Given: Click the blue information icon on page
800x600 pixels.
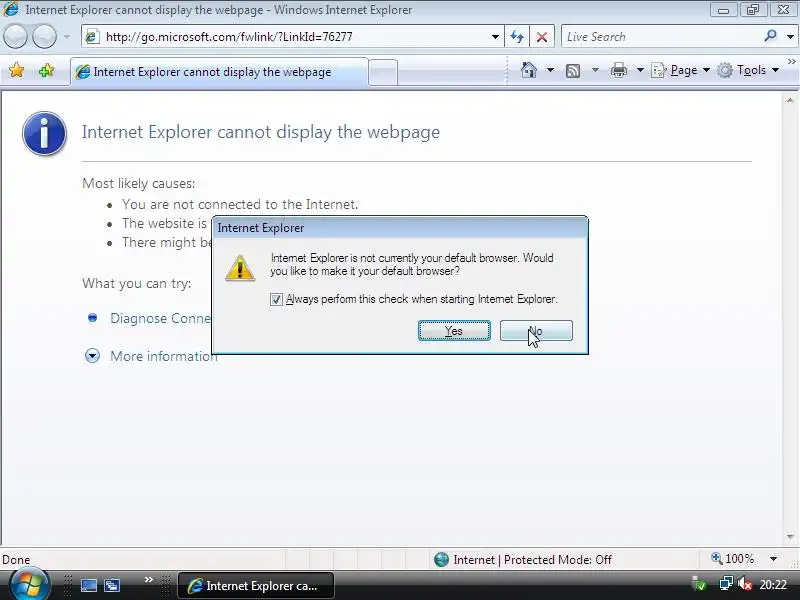Looking at the screenshot, I should pos(44,133).
